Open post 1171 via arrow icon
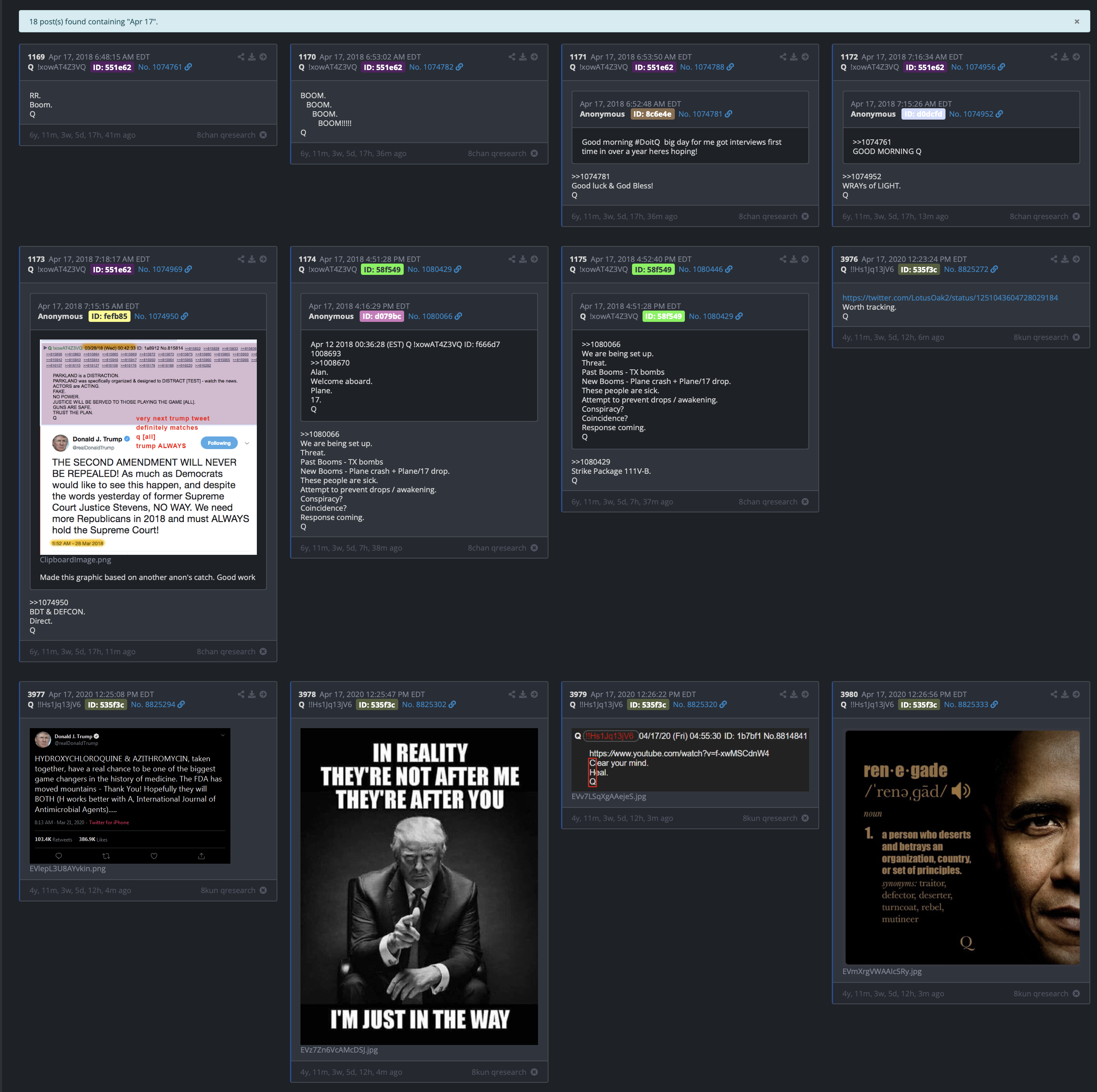Image resolution: width=1097 pixels, height=1092 pixels. click(804, 57)
